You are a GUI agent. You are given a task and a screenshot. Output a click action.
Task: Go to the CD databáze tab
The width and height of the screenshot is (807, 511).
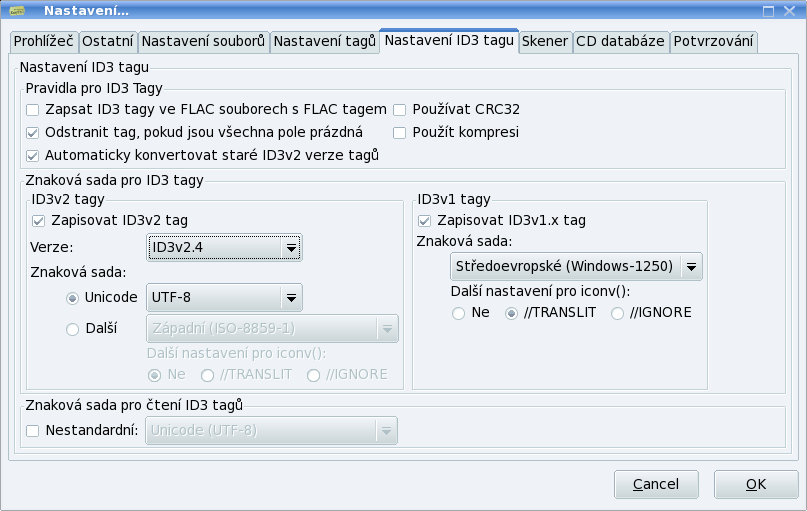(621, 42)
